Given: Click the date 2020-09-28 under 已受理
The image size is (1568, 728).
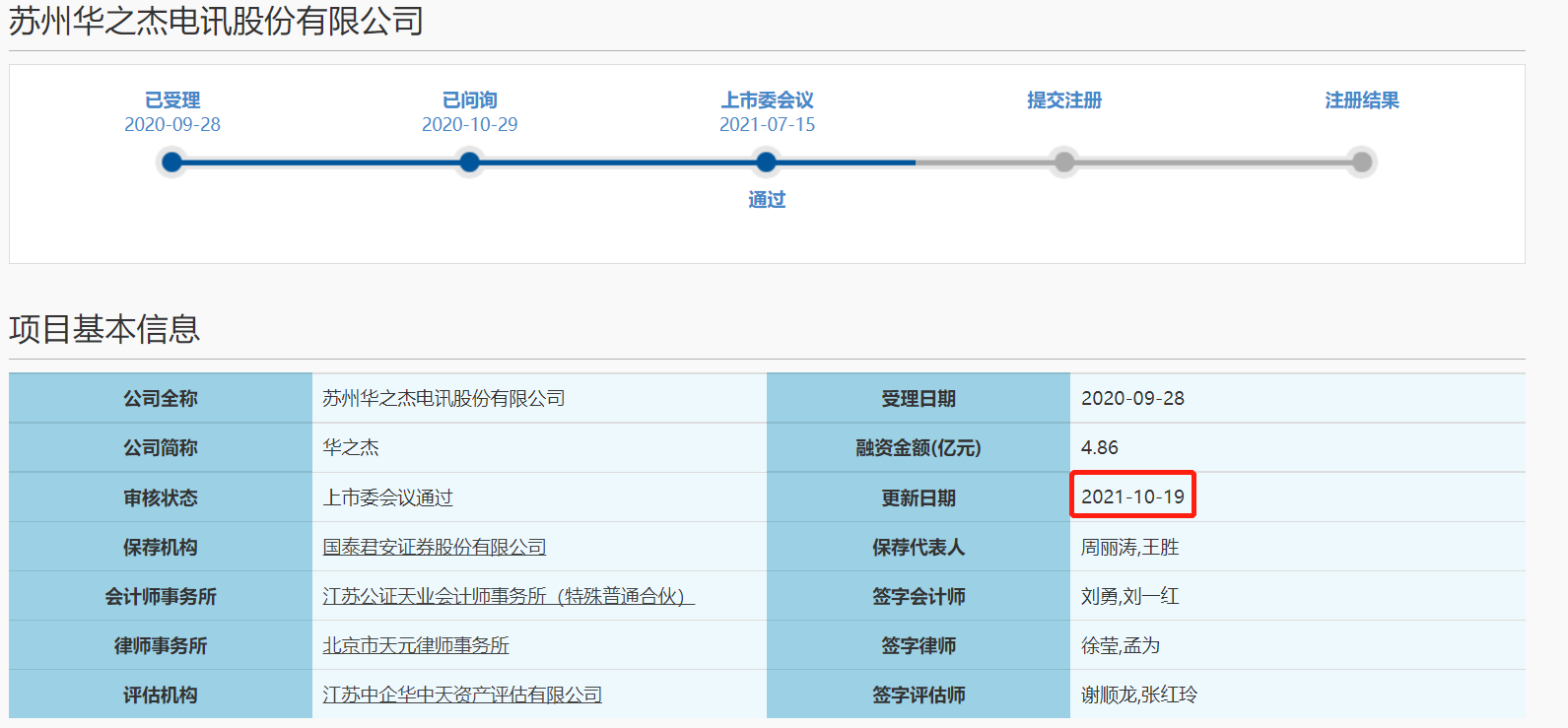Looking at the screenshot, I should click(172, 124).
